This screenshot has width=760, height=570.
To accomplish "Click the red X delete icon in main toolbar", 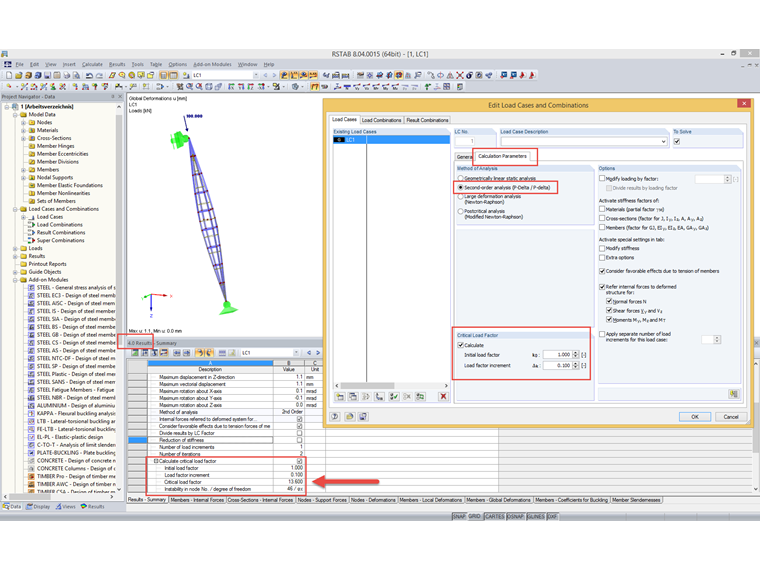I will coord(459,75).
